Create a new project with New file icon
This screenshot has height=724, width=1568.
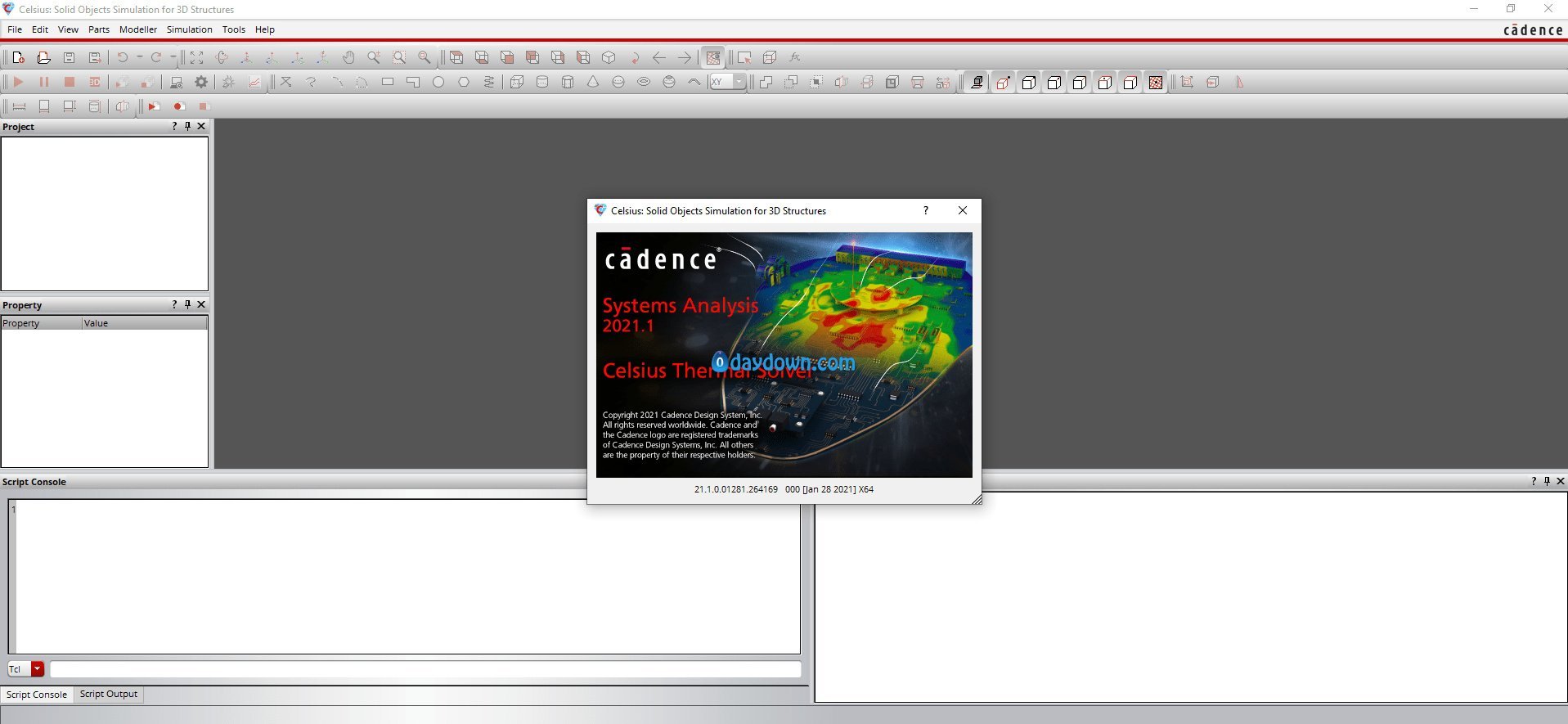click(18, 57)
